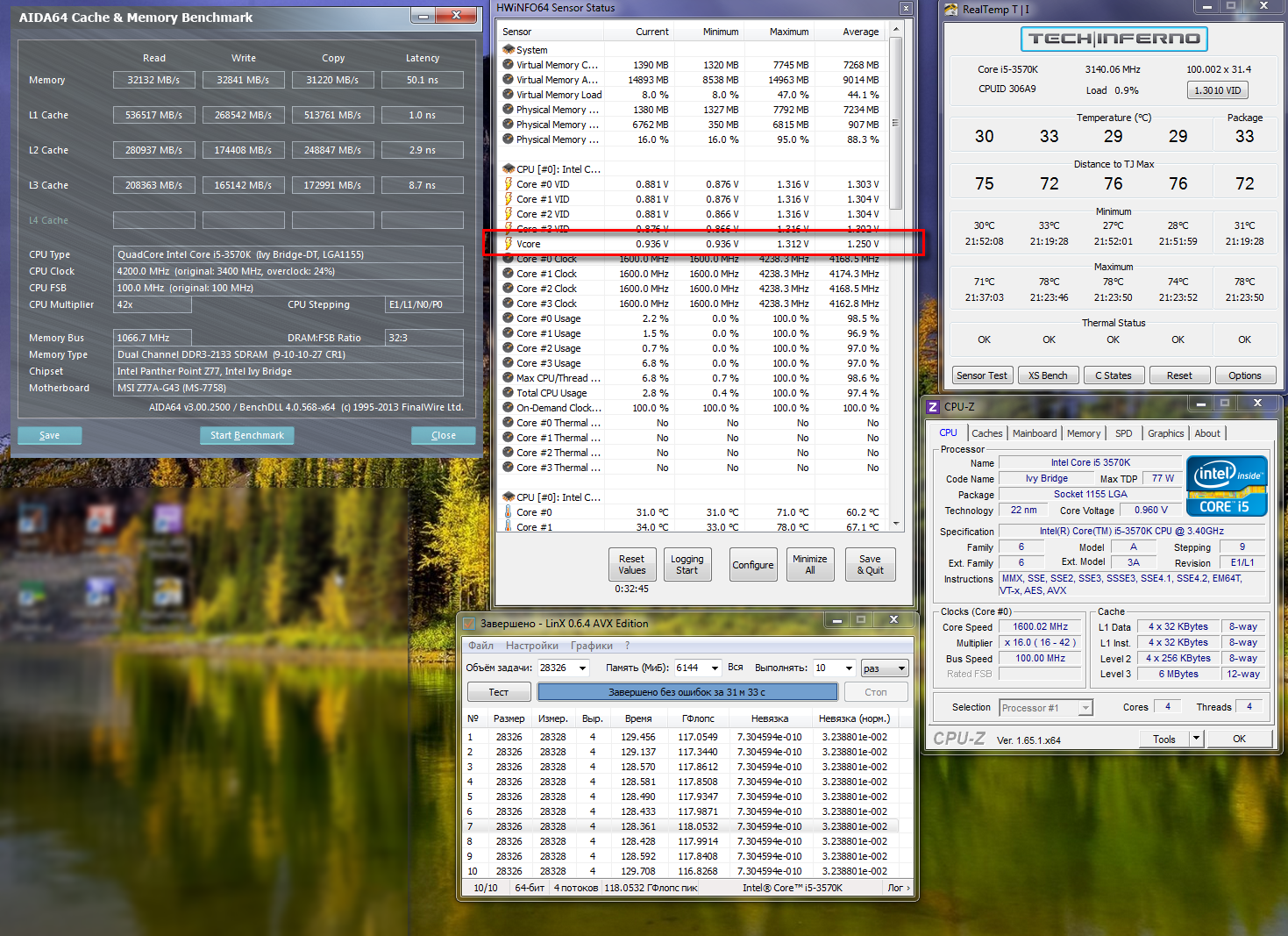This screenshot has height=936, width=1288.
Task: Expand the Память (МиБ) memory dropdown
Action: click(714, 668)
